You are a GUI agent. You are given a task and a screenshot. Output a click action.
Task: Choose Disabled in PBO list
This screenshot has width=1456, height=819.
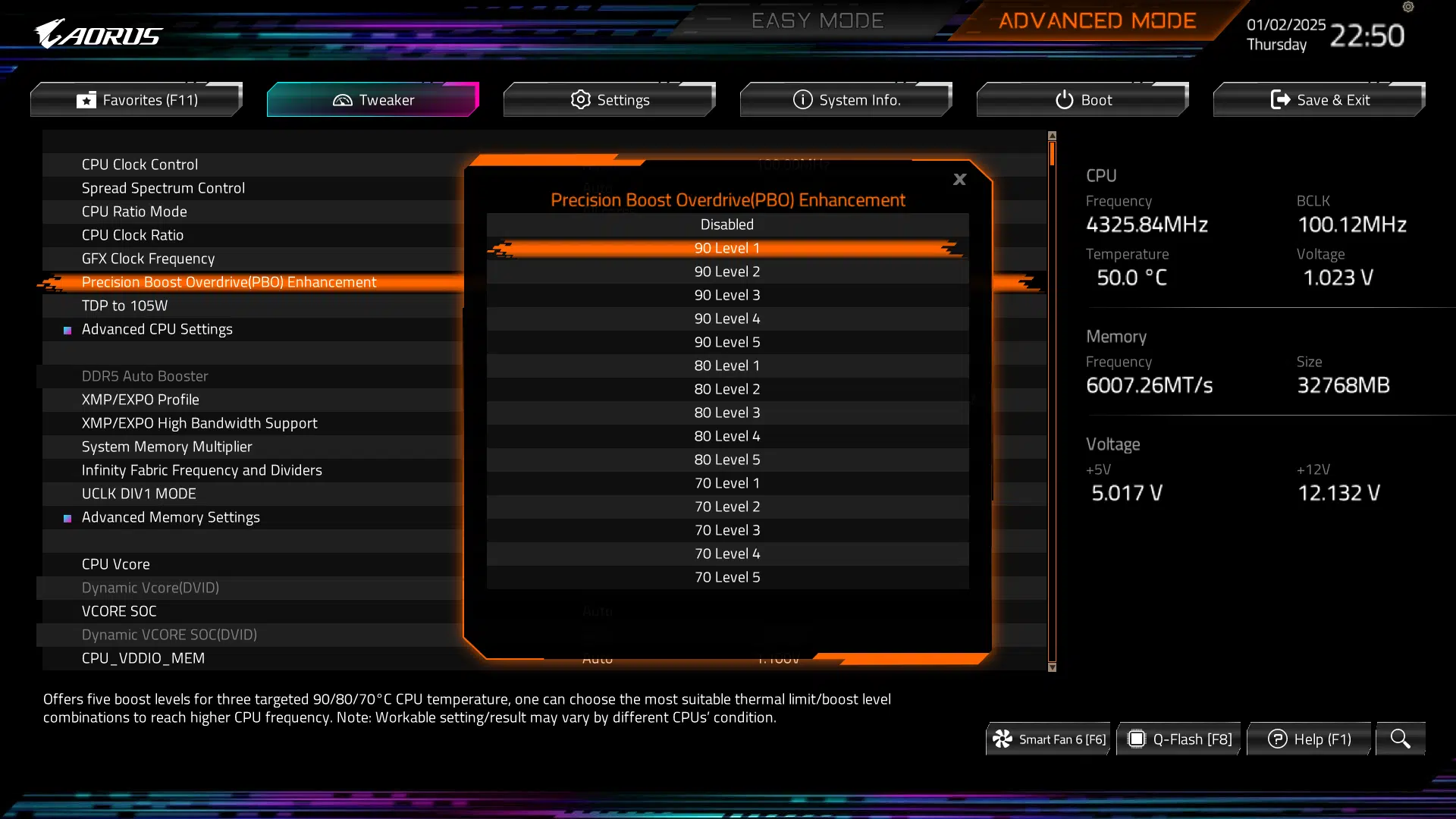(x=727, y=224)
